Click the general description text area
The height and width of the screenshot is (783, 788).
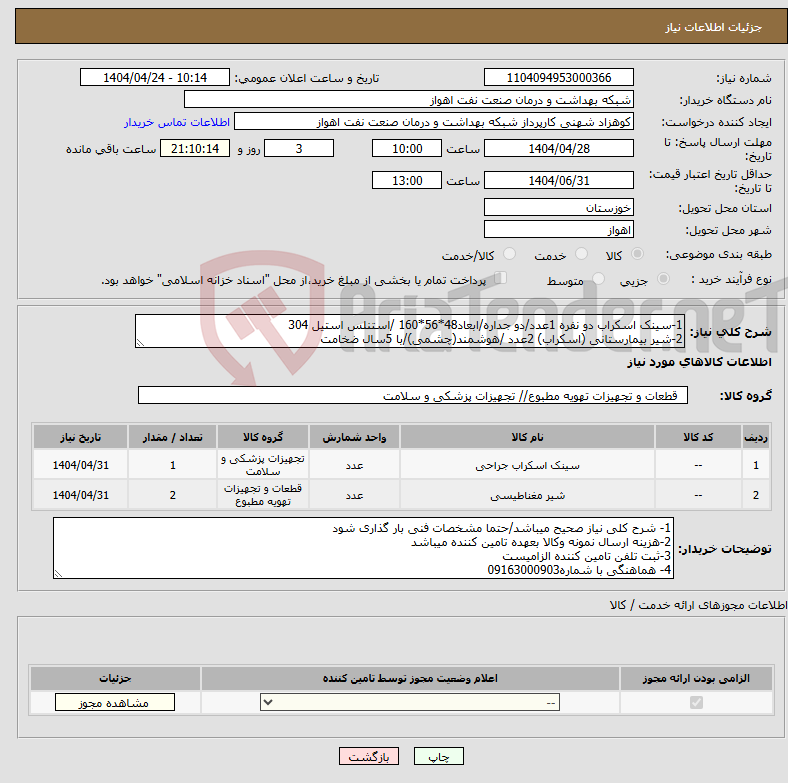click(410, 331)
